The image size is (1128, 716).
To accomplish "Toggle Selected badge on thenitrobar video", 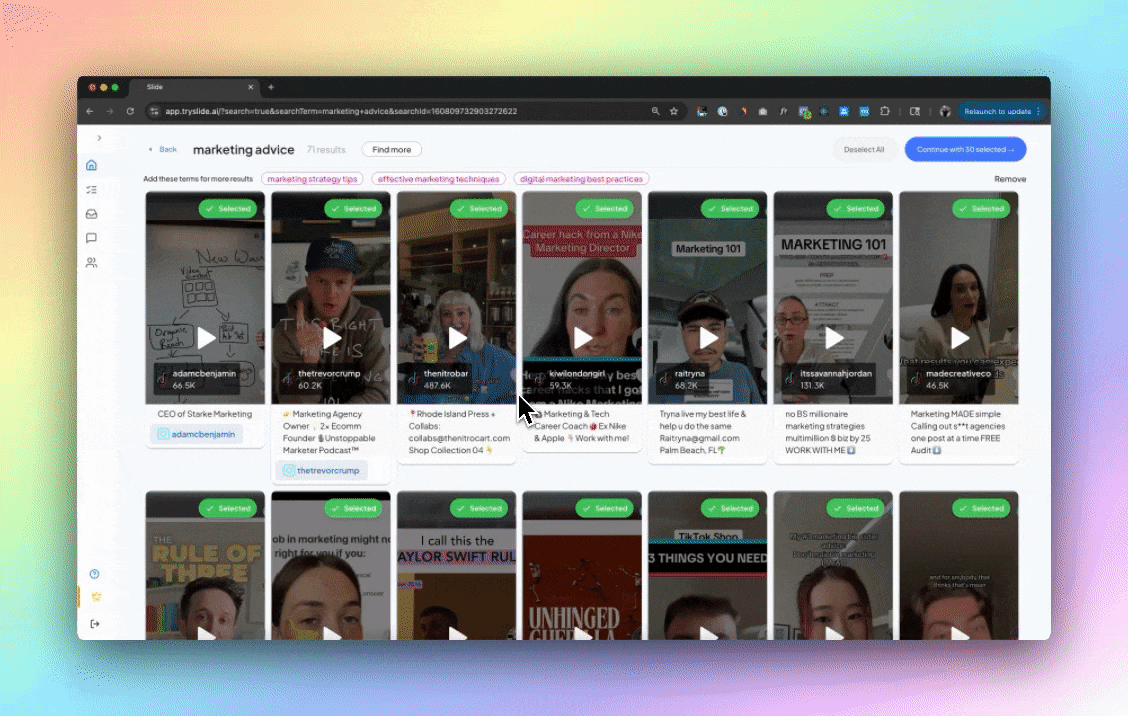I will tap(479, 209).
